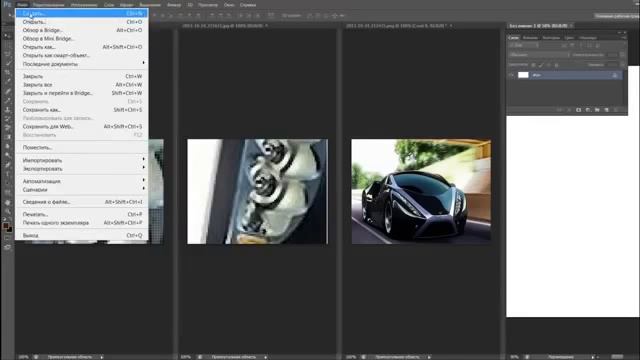Select the Path Selection tool
Viewport: 640px width, 360px height.
7,184
